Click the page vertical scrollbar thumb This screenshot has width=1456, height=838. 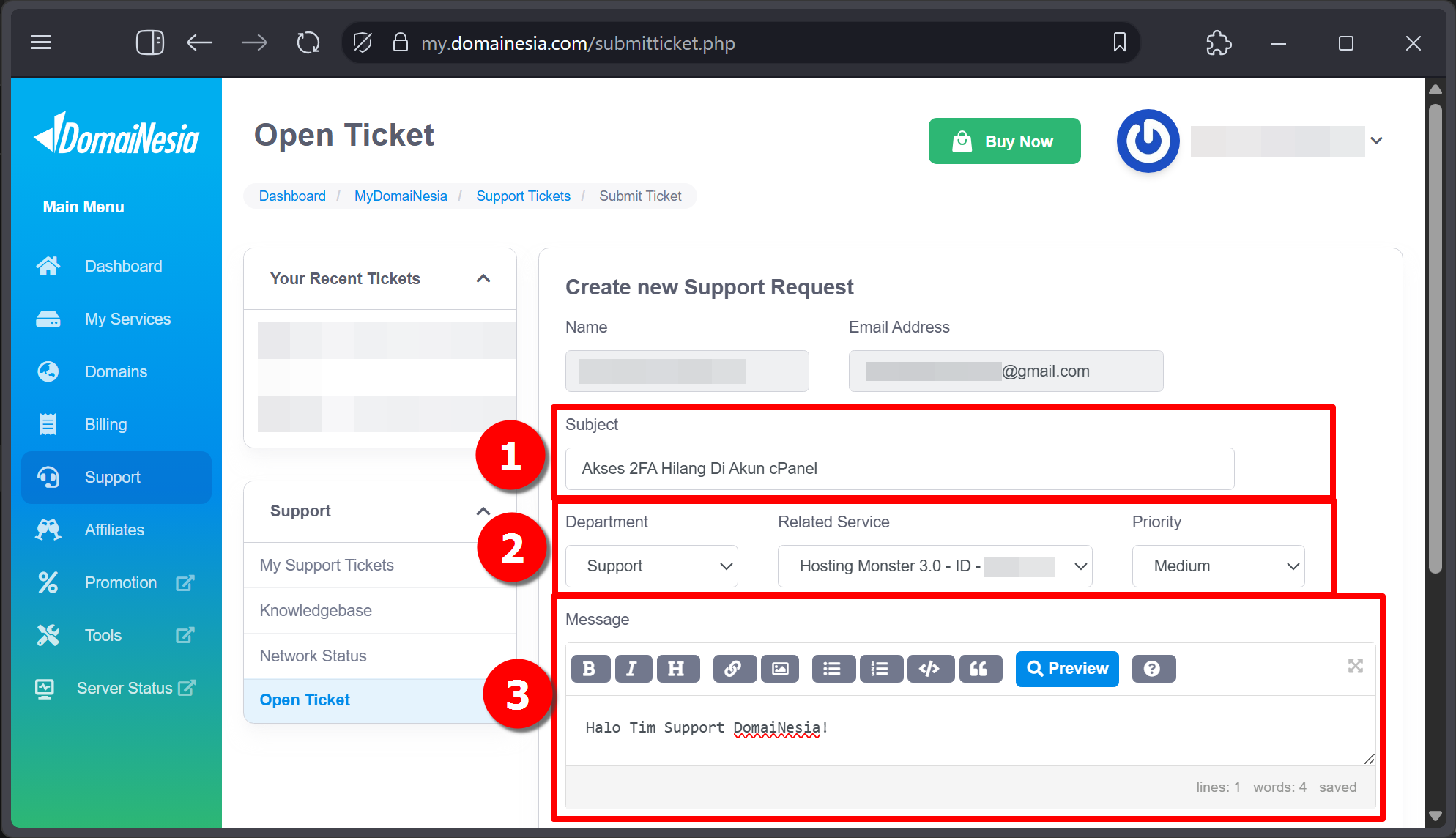[x=1435, y=337]
